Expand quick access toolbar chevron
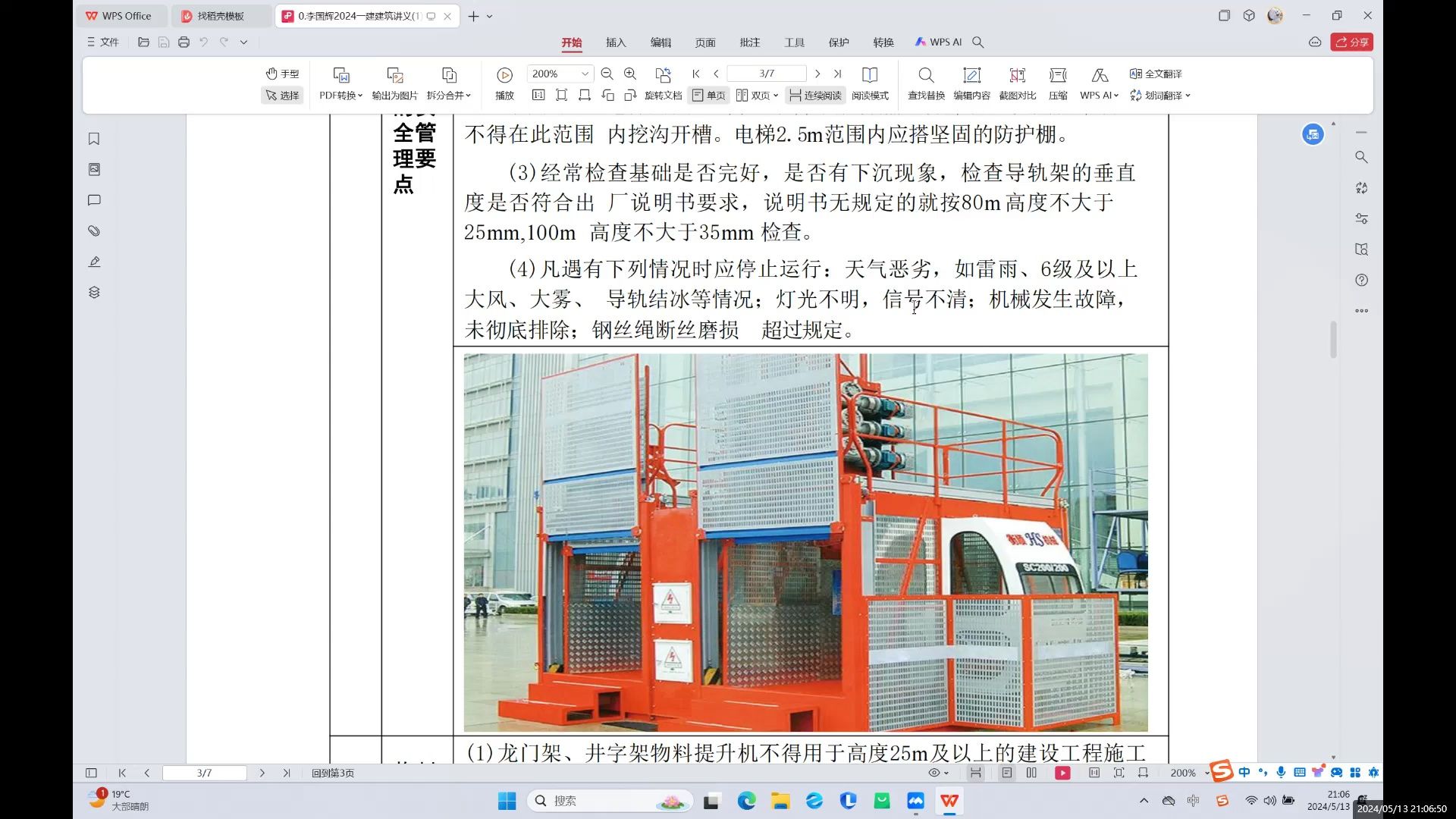The width and height of the screenshot is (1456, 819). pyautogui.click(x=243, y=42)
